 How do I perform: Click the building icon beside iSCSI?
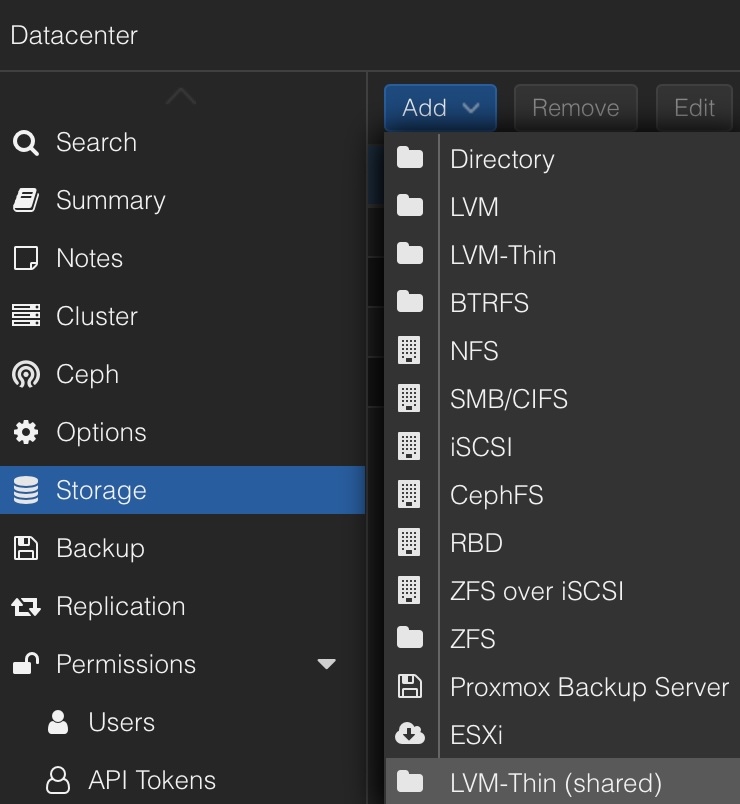coord(409,446)
